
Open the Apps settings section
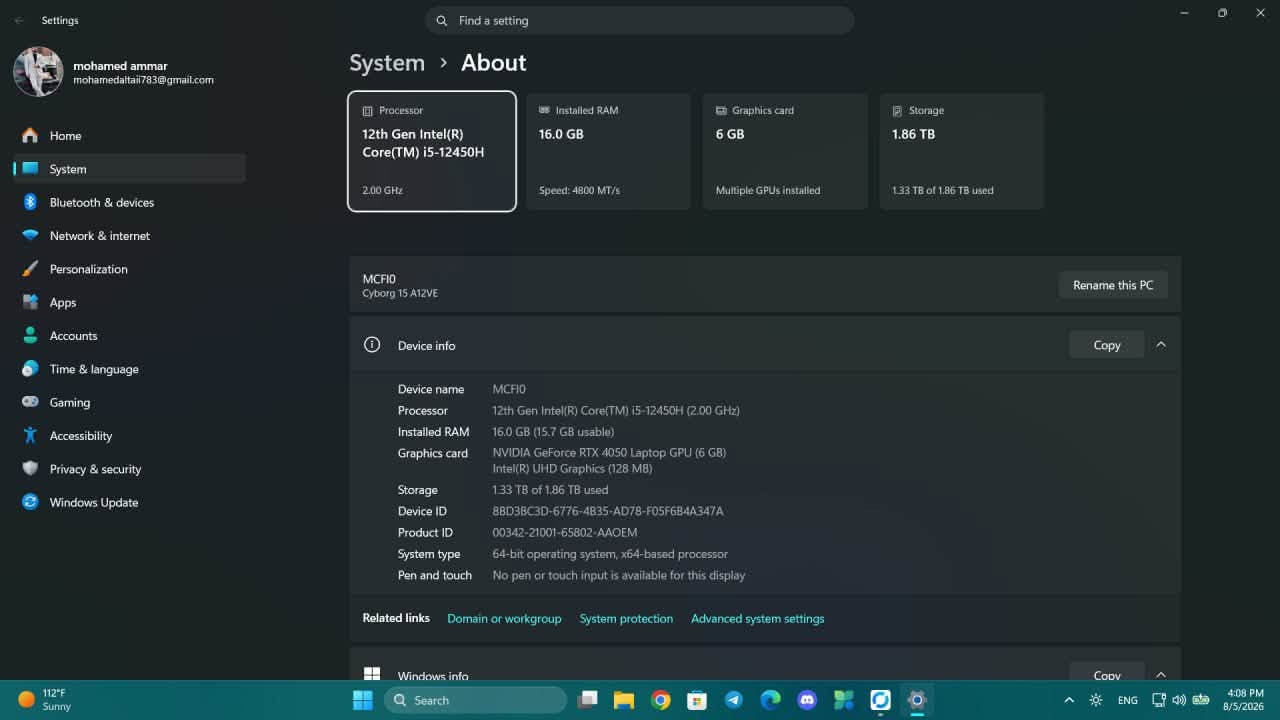coord(129,302)
